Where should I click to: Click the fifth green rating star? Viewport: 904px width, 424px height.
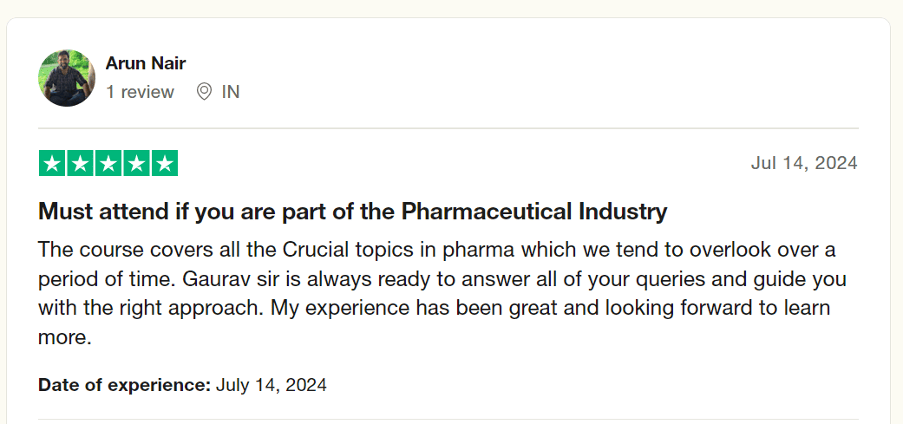click(x=164, y=163)
